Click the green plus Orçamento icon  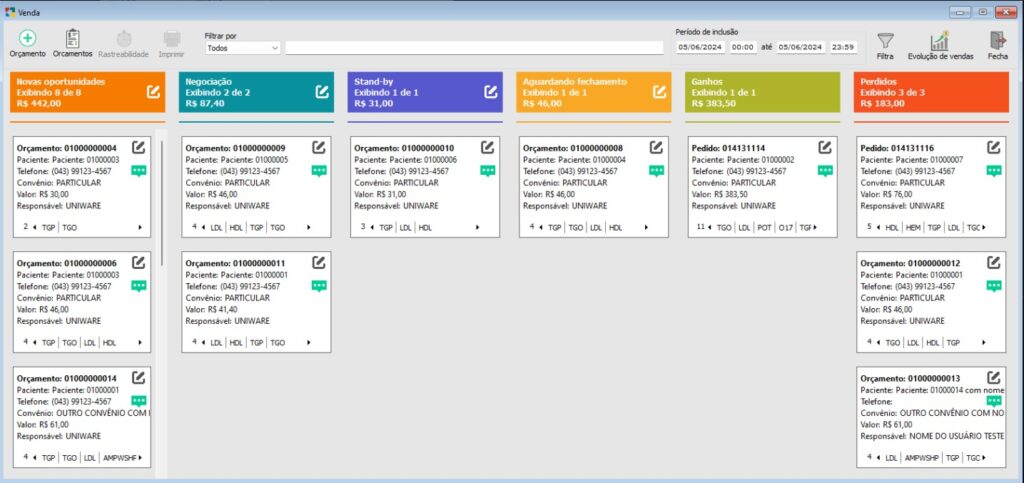[27, 38]
